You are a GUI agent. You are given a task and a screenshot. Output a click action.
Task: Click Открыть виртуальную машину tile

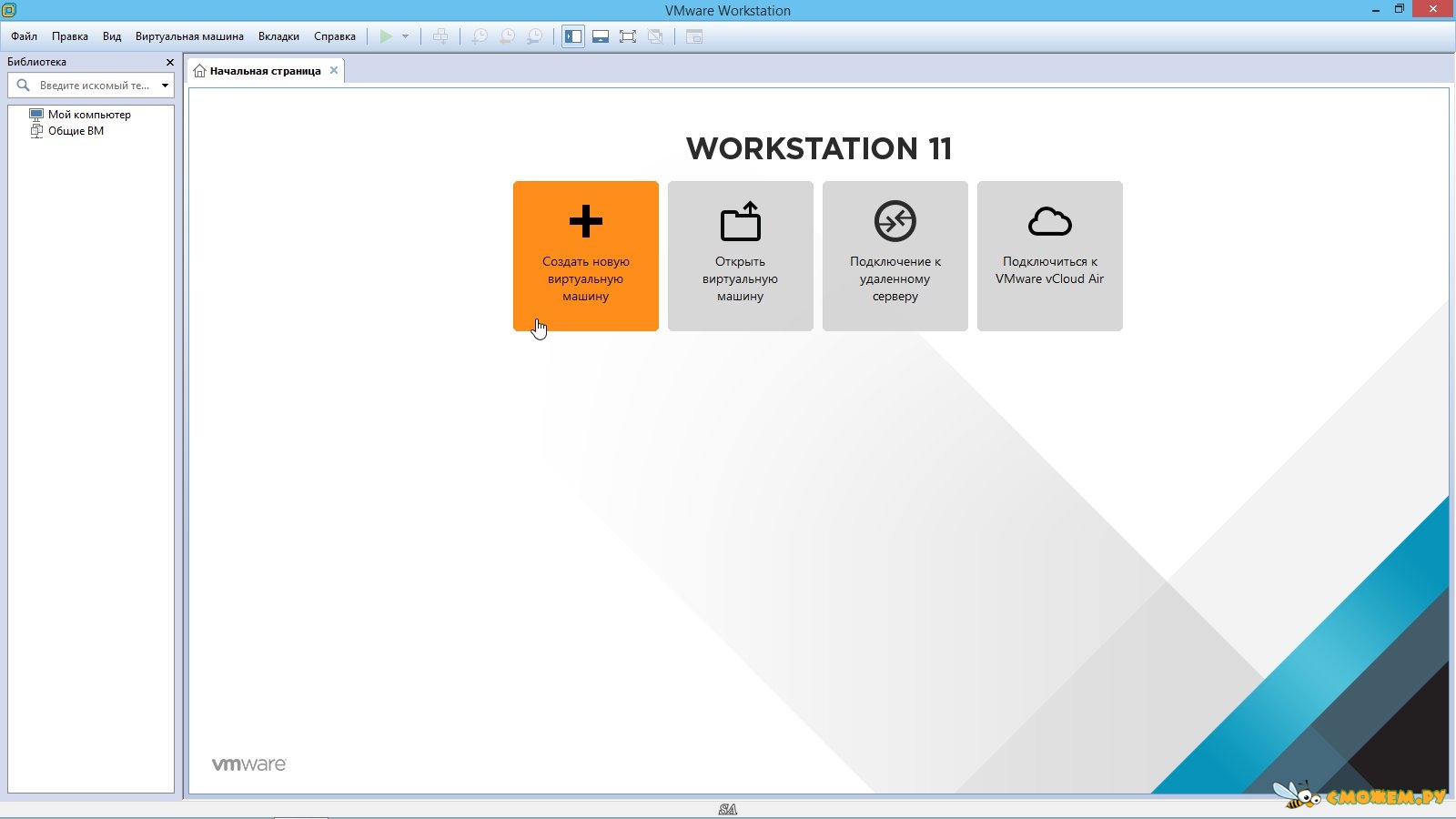(x=741, y=256)
